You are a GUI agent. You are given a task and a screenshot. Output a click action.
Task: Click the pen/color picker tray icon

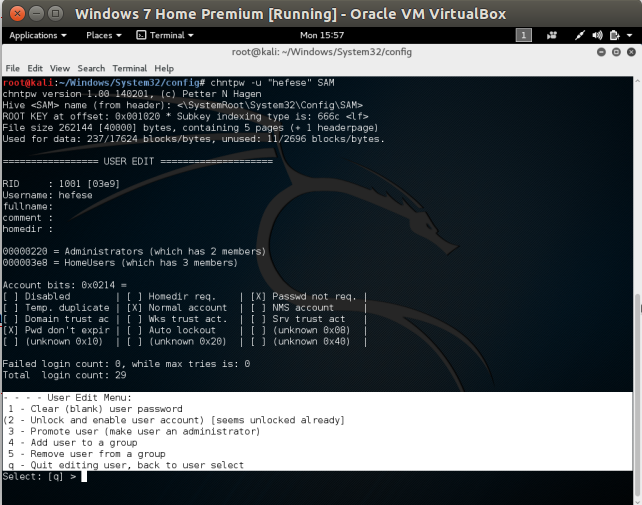click(x=579, y=35)
